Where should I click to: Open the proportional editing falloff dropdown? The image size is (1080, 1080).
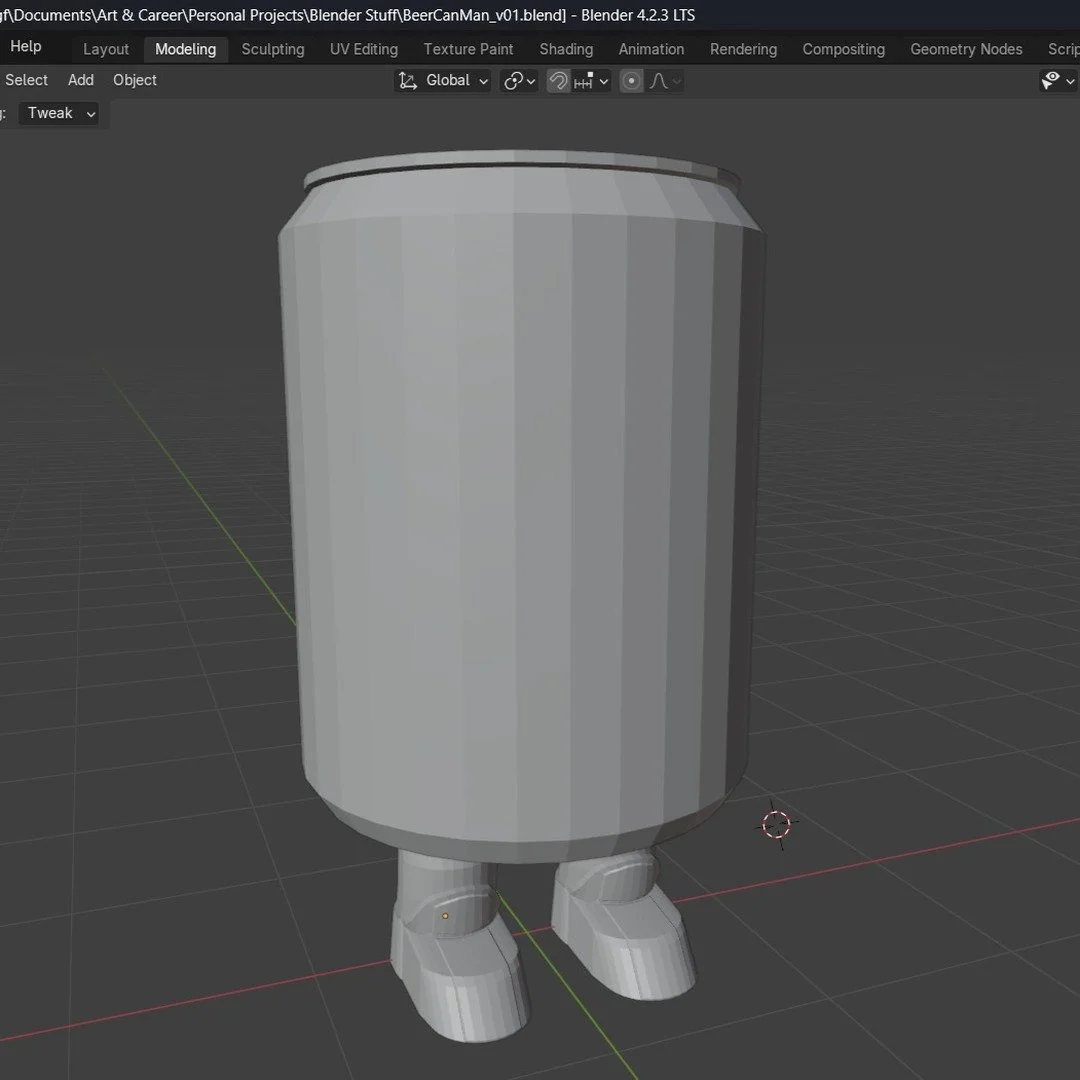click(665, 81)
